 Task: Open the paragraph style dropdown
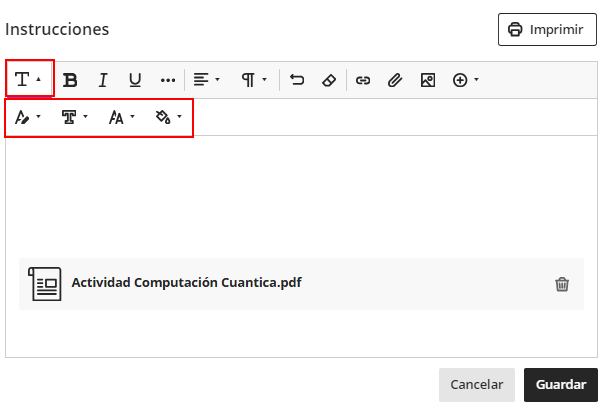[x=254, y=80]
